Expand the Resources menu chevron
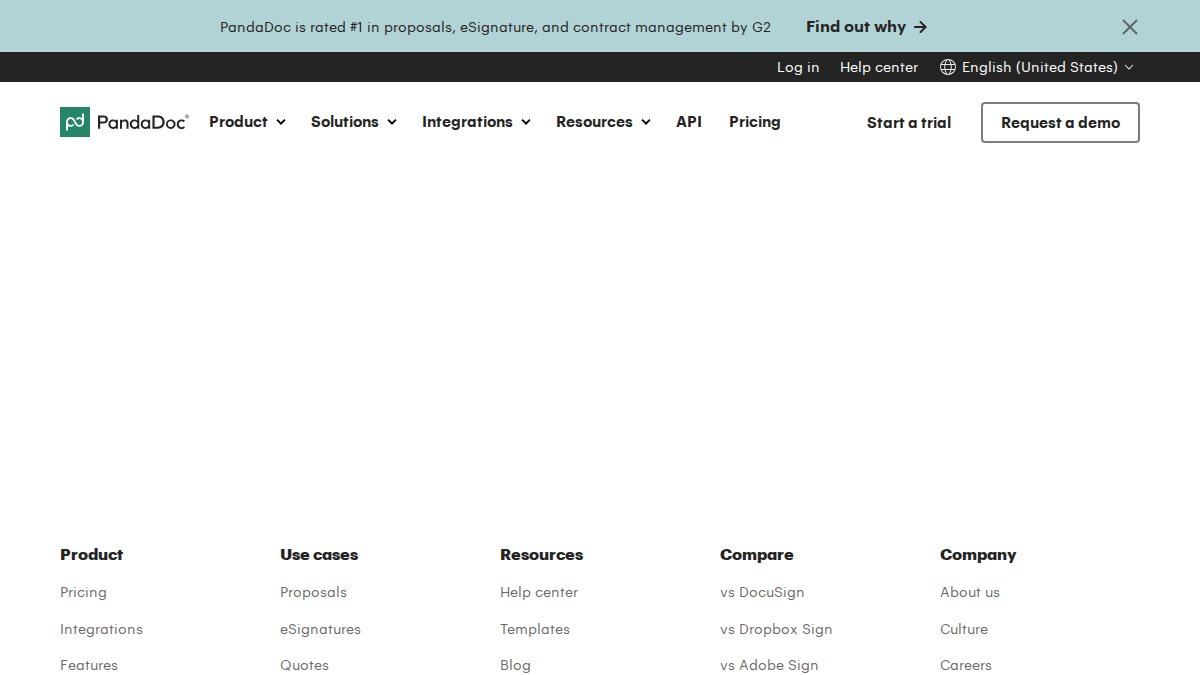 tap(646, 122)
